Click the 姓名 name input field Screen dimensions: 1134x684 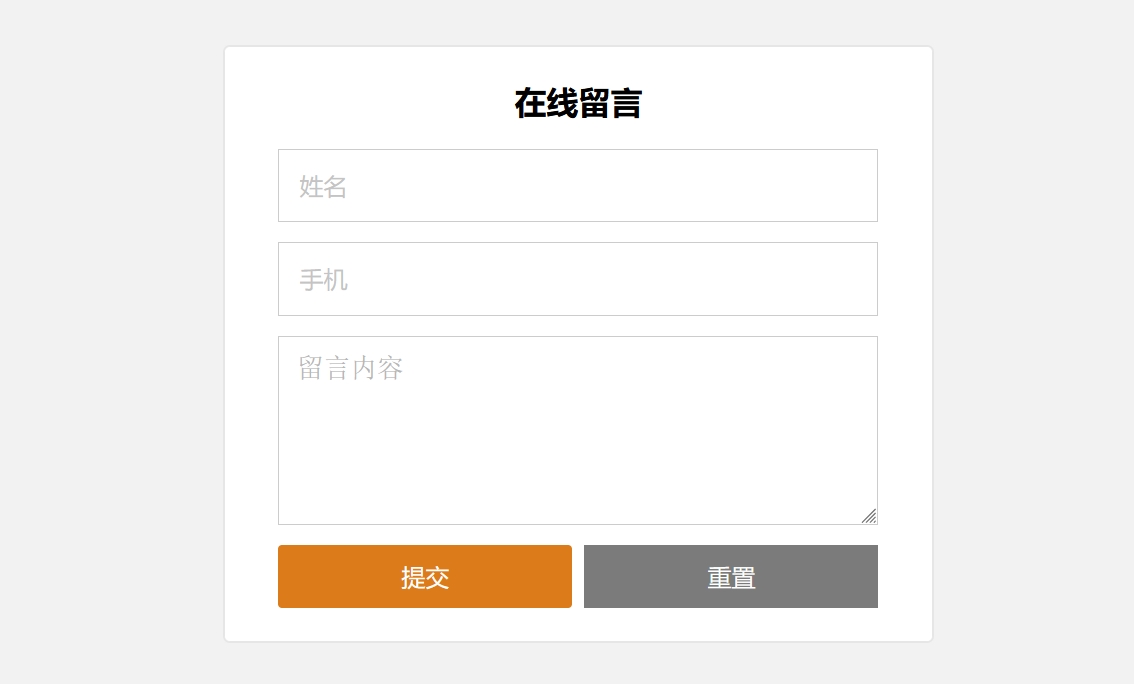point(577,186)
